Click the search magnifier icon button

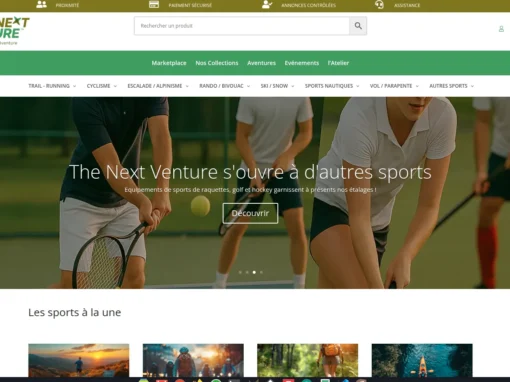[358, 26]
